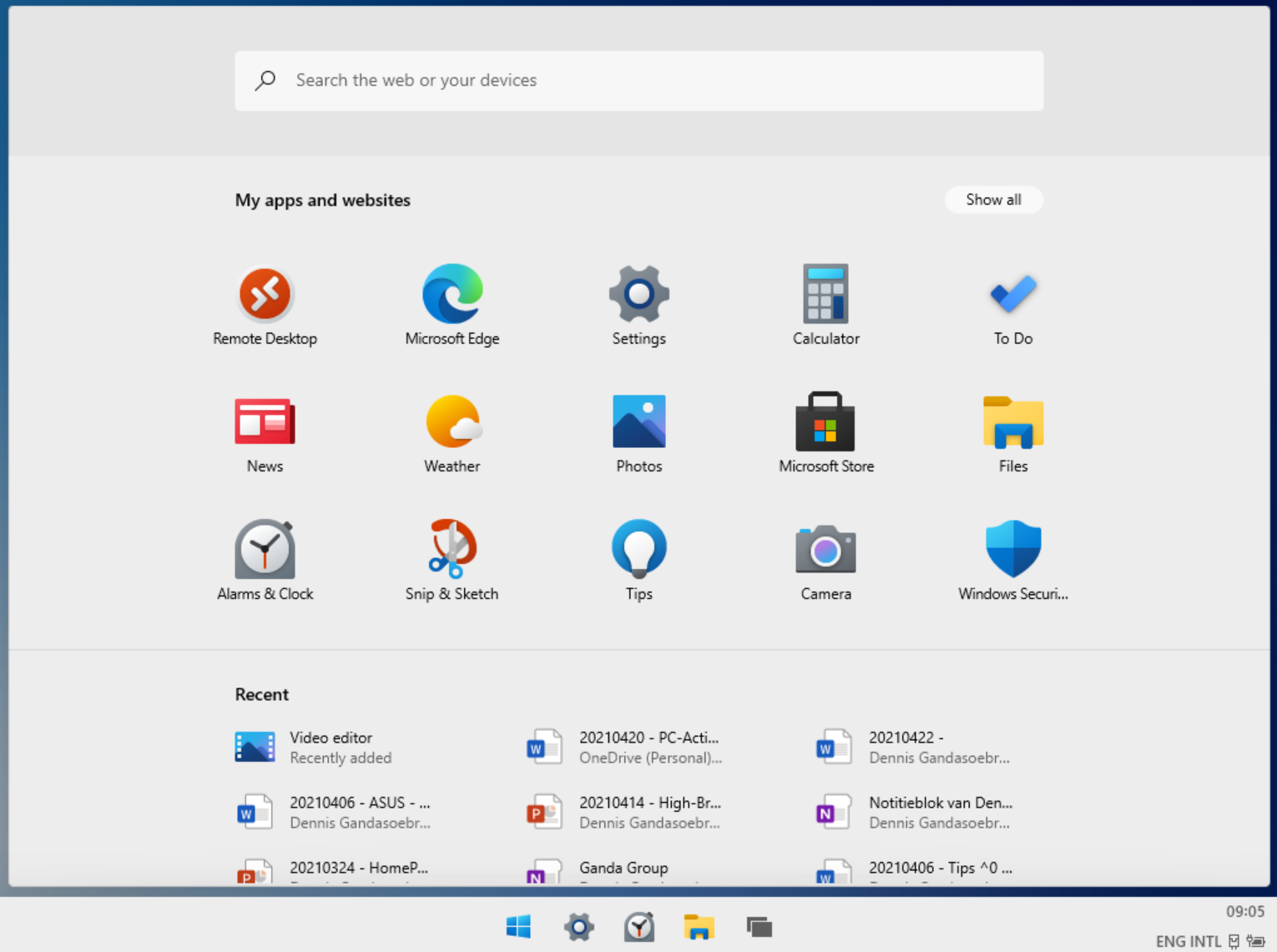Open the Weather app
Screen dimensions: 1277x952
point(452,434)
